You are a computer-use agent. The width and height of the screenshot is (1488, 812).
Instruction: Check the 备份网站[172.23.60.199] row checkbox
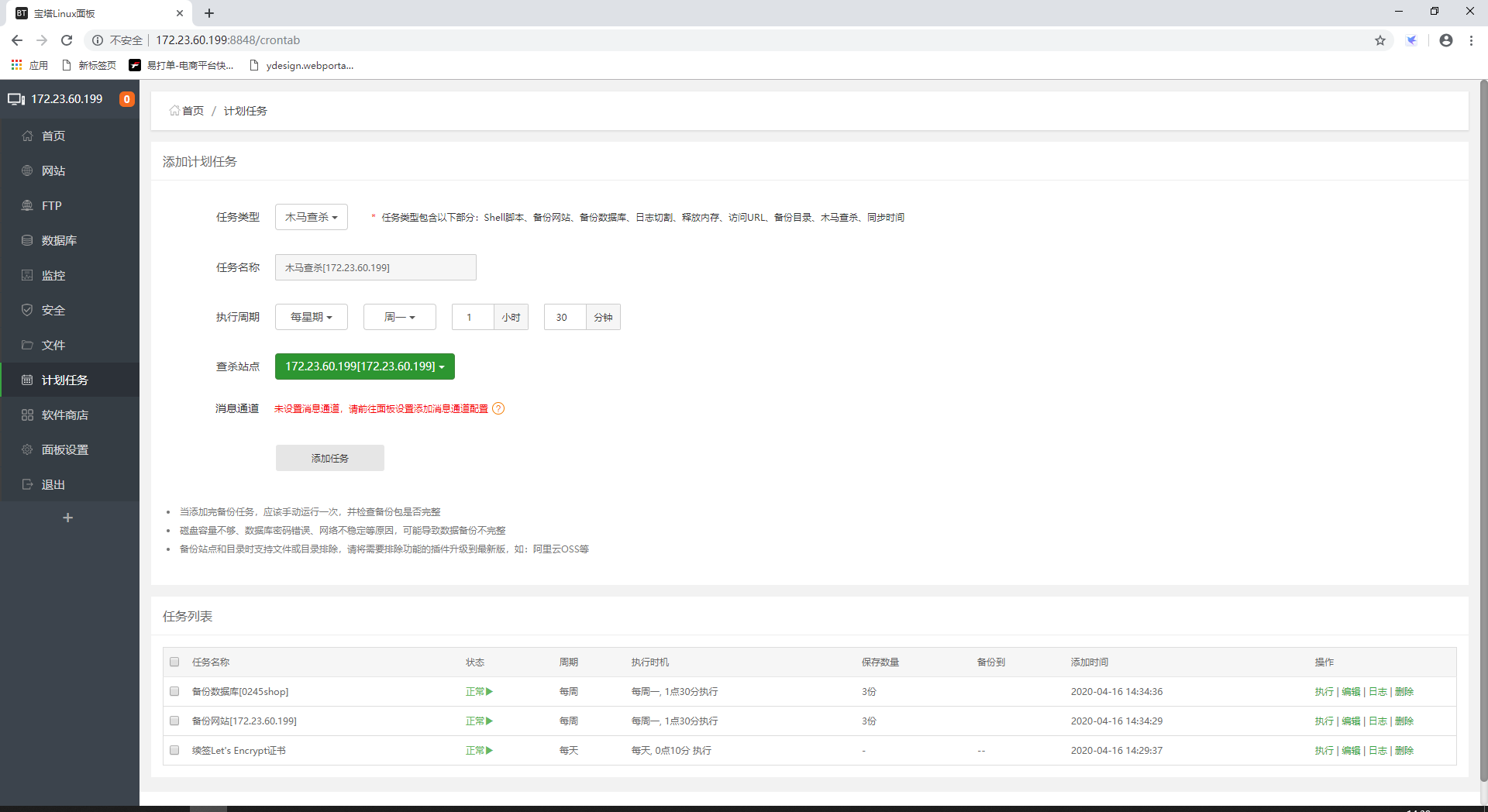point(174,721)
